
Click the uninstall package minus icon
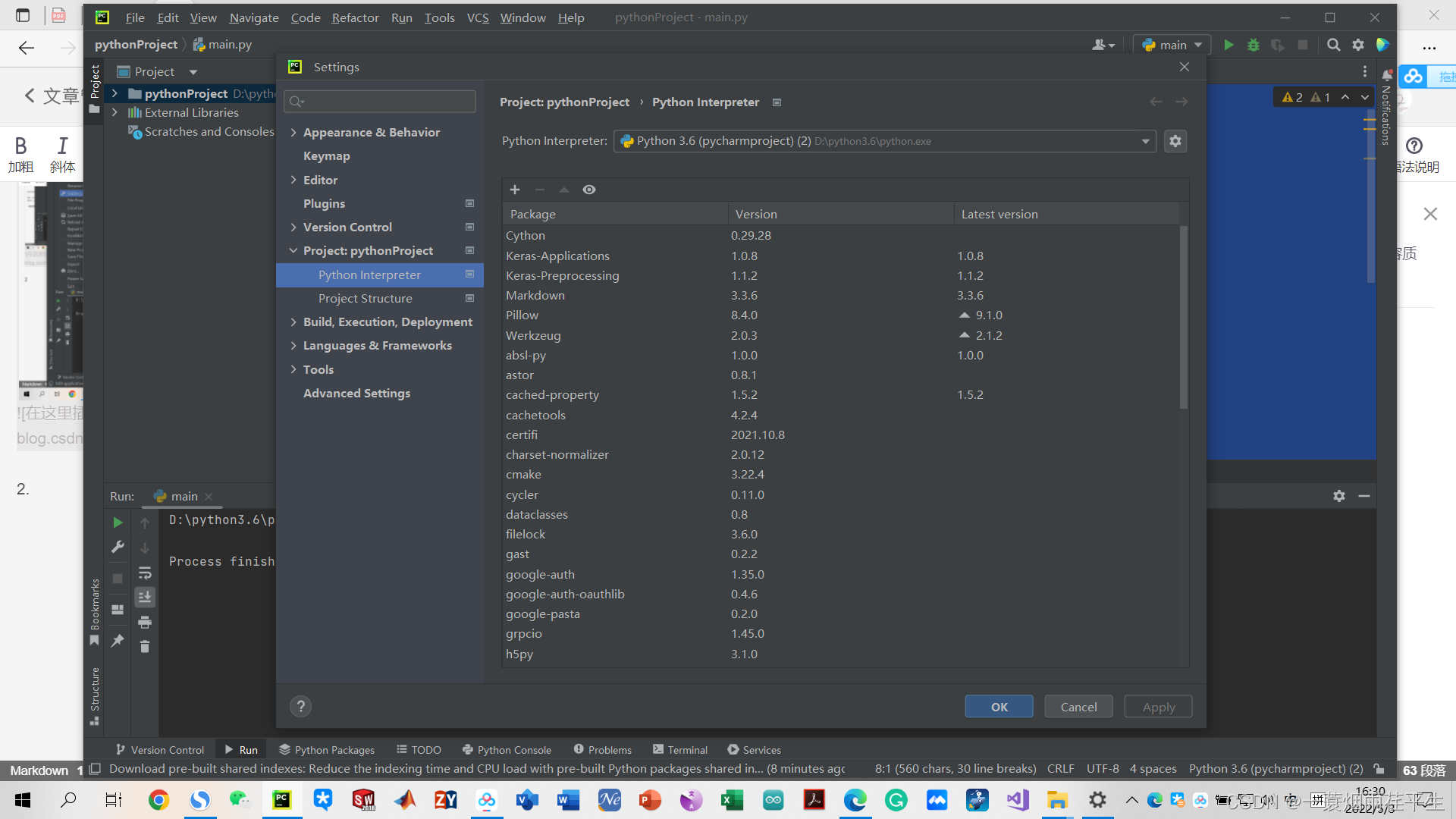pyautogui.click(x=540, y=190)
